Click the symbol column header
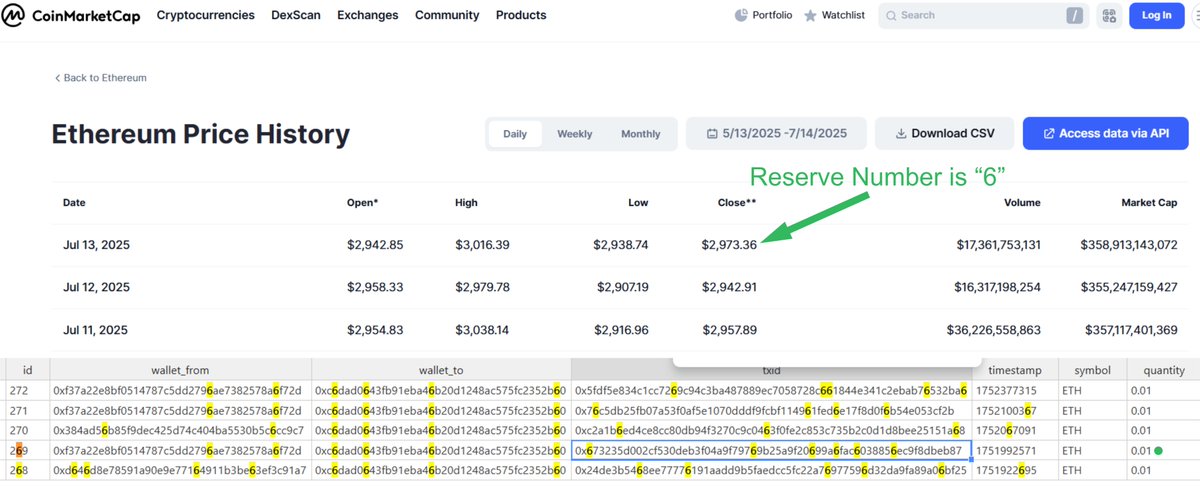Viewport: 1200px width, 487px height. point(1093,369)
